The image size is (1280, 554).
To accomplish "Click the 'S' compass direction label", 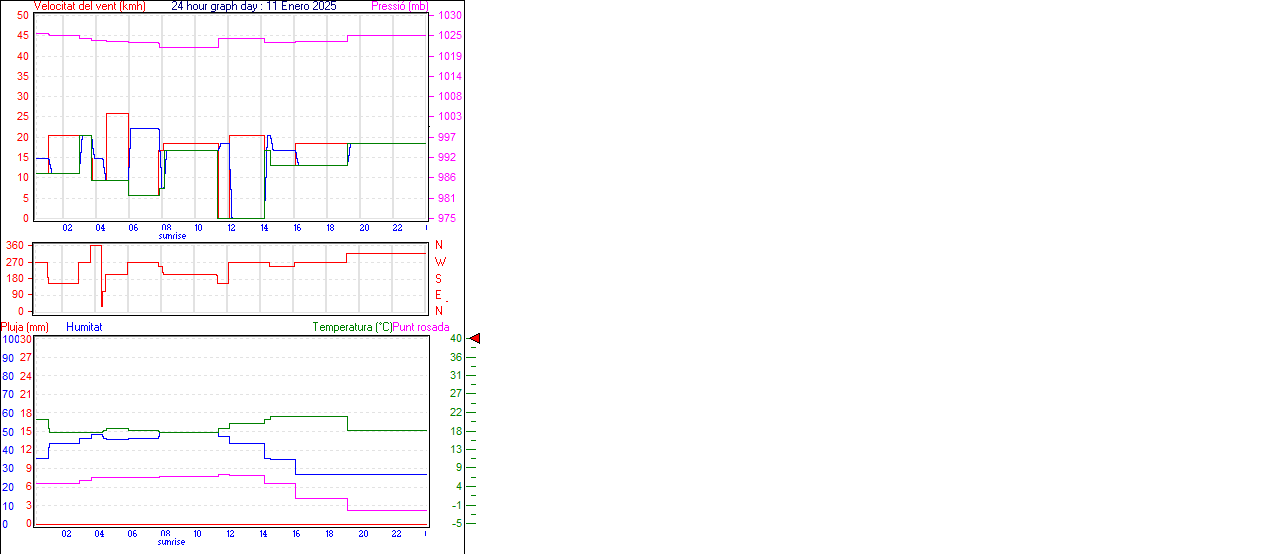I will 438,278.
